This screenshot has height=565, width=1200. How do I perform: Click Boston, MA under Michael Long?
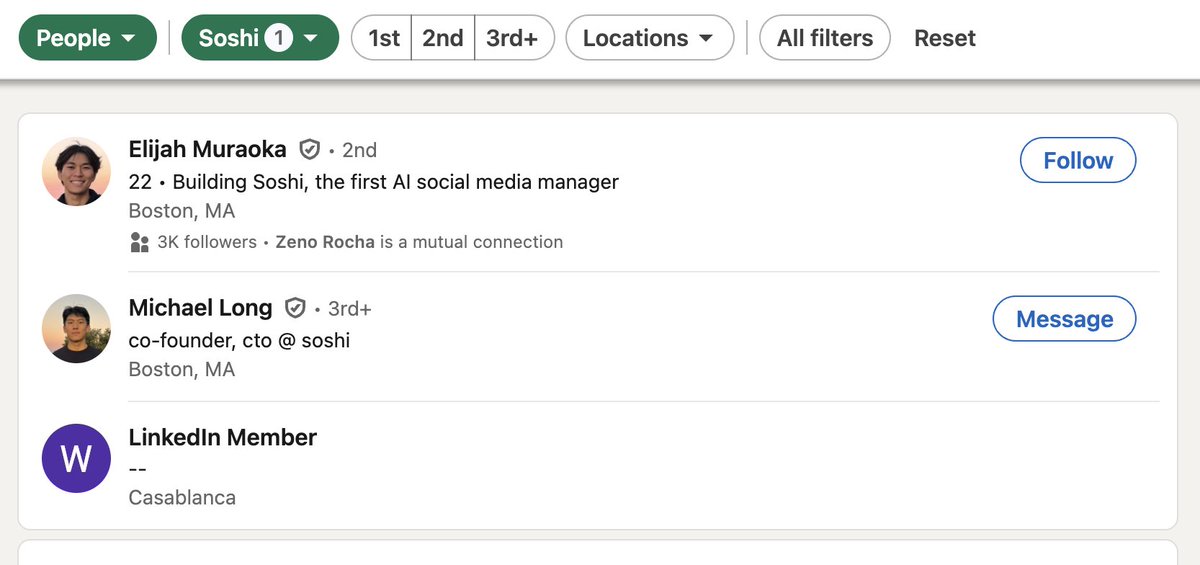pos(182,369)
